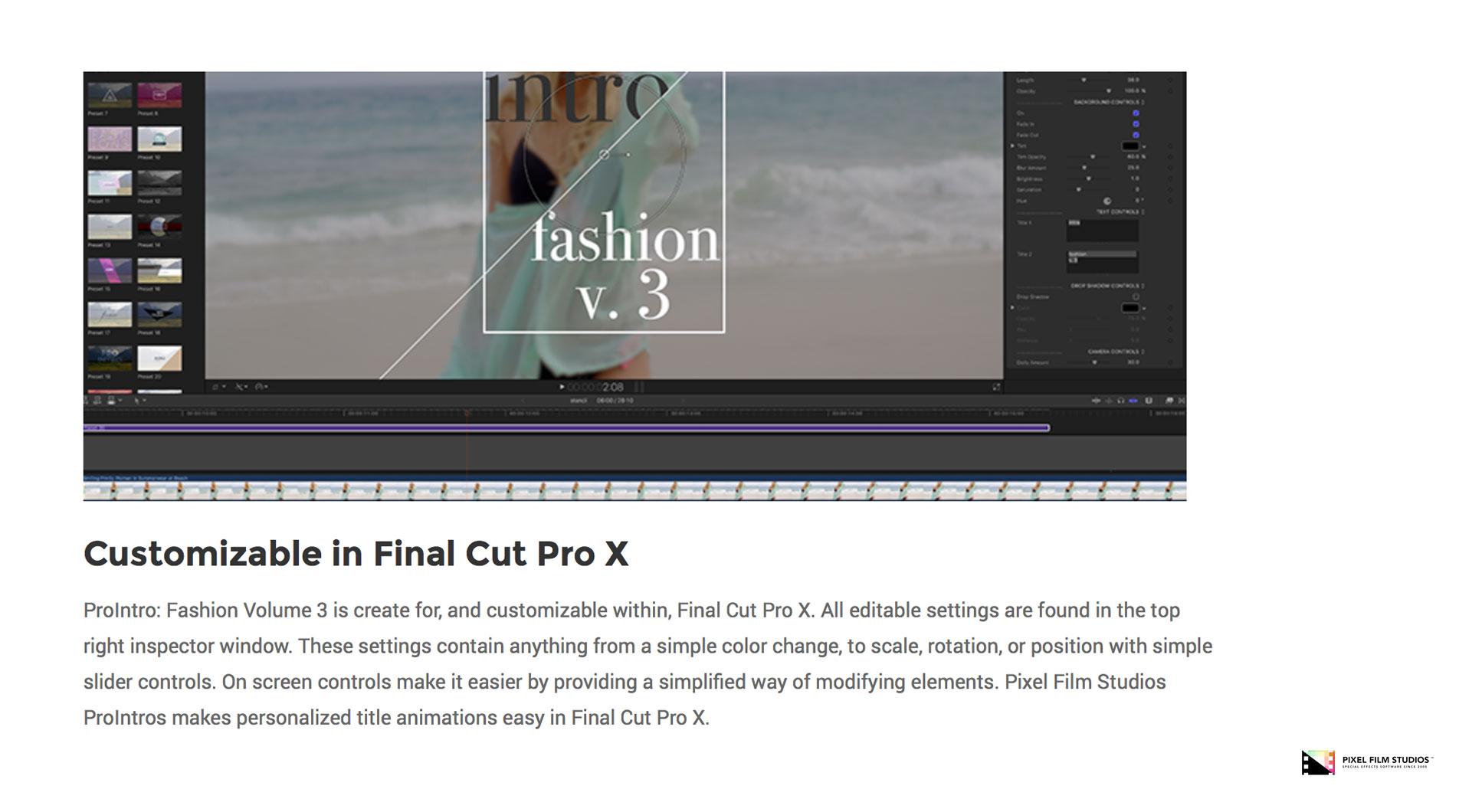This screenshot has height=812, width=1459.
Task: Click the Saturation slider handle
Action: tap(1079, 189)
